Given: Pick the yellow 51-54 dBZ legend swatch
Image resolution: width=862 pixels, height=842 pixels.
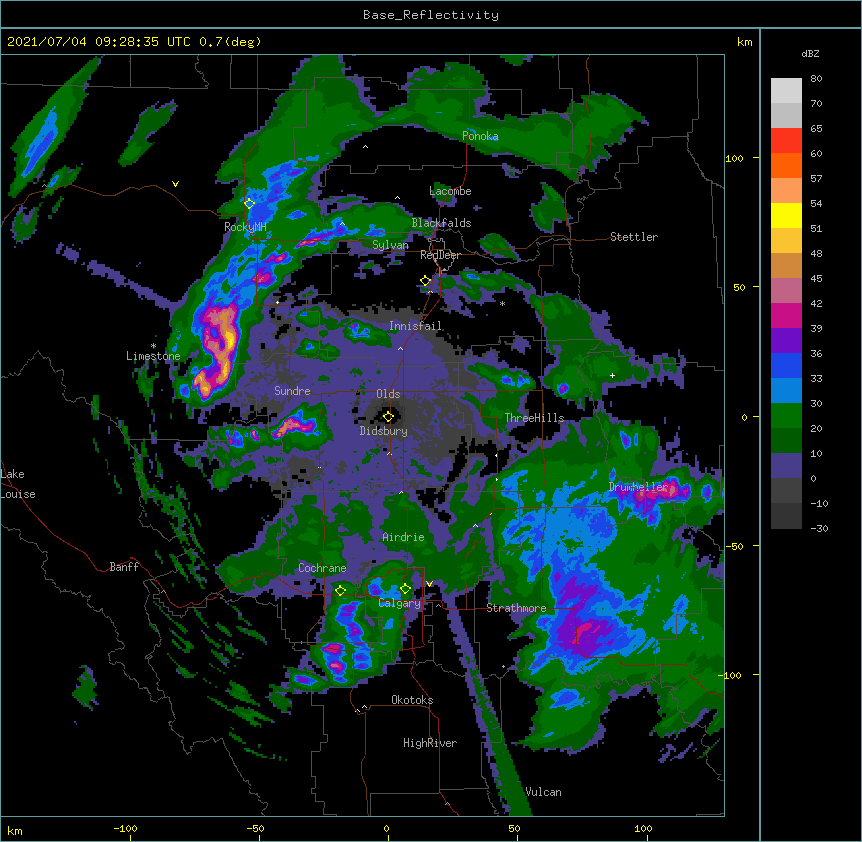Looking at the screenshot, I should click(786, 215).
